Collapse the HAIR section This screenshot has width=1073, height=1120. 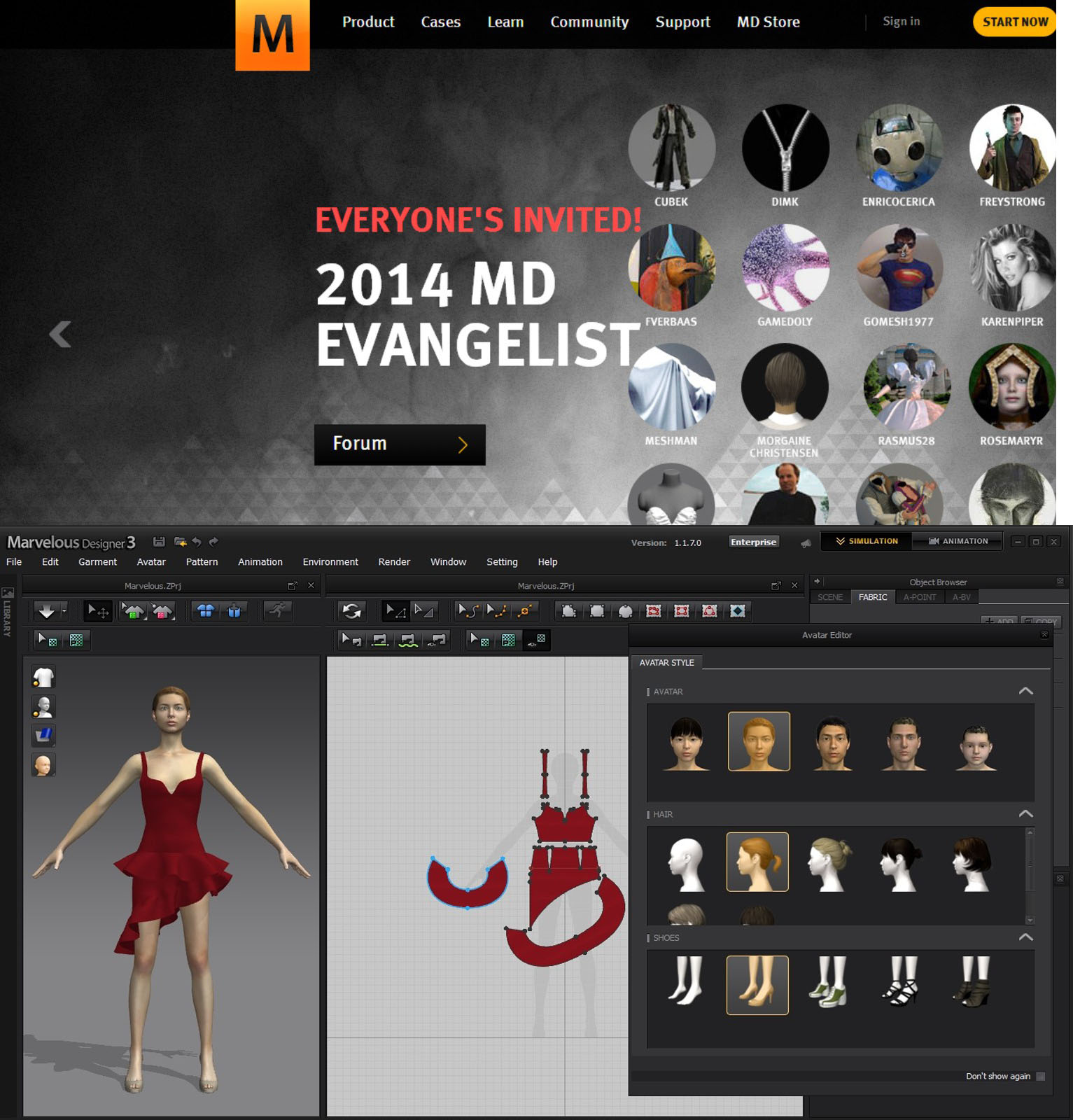click(x=1025, y=814)
